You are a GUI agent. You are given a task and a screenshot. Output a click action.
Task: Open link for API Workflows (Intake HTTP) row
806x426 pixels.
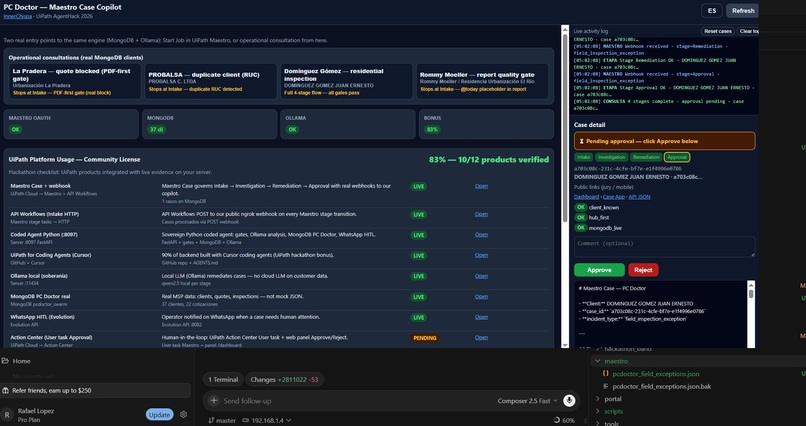tap(481, 214)
